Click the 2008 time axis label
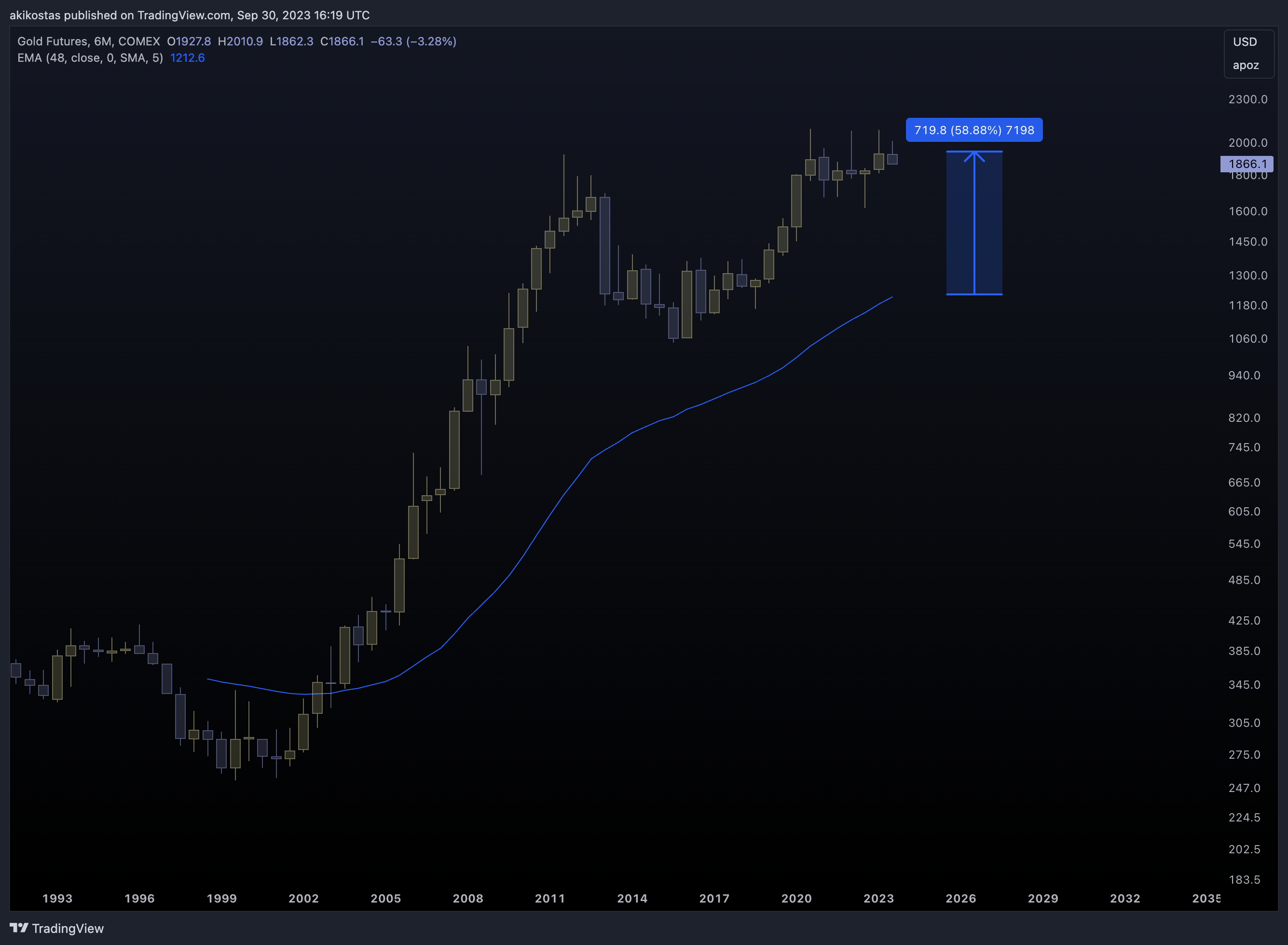Screen dimensions: 1288x945 [x=468, y=899]
